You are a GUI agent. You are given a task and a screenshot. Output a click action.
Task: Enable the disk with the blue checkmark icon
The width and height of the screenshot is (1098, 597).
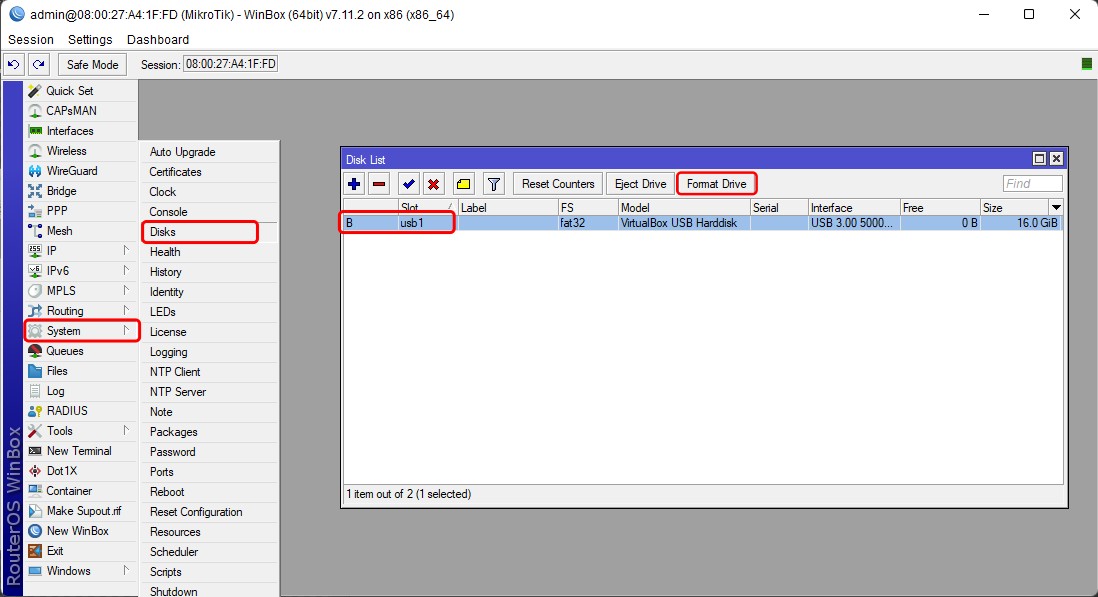[x=408, y=184]
